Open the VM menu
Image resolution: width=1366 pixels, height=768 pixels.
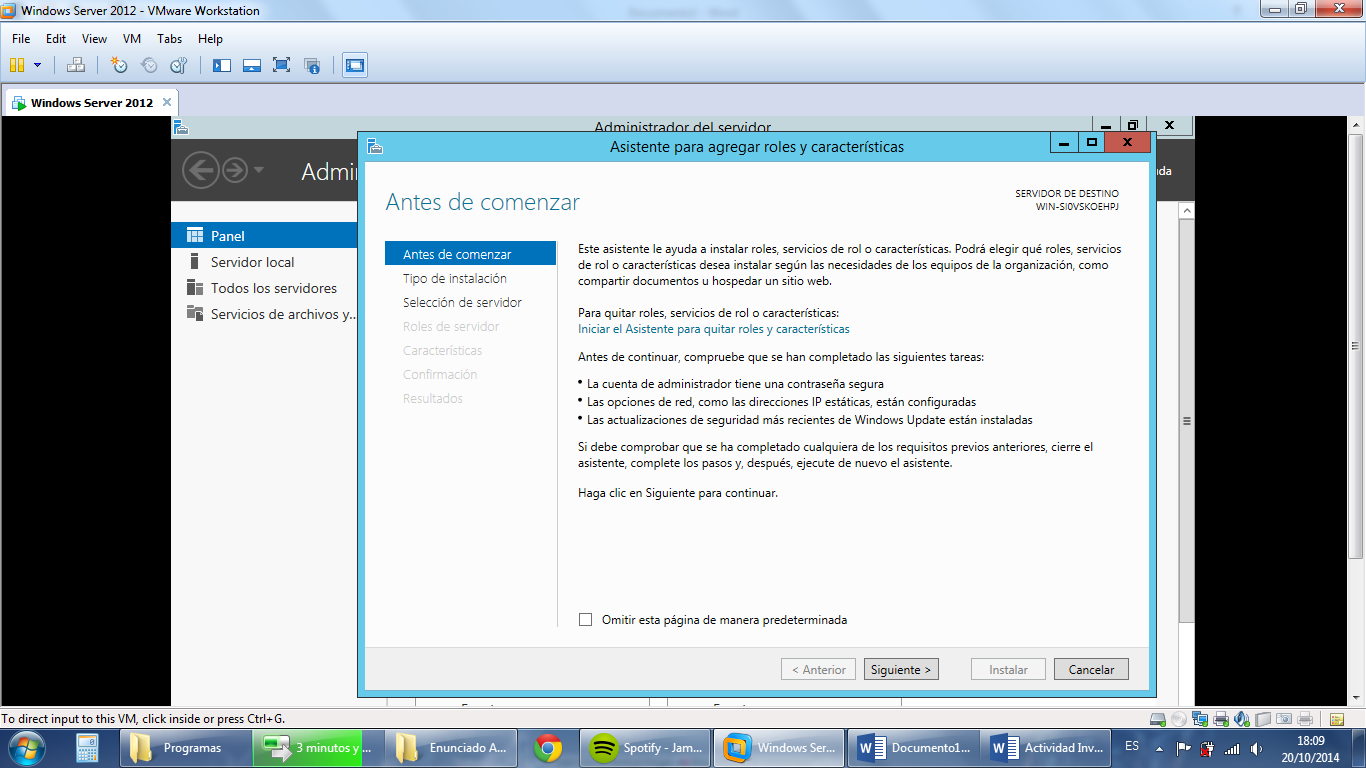coord(132,39)
